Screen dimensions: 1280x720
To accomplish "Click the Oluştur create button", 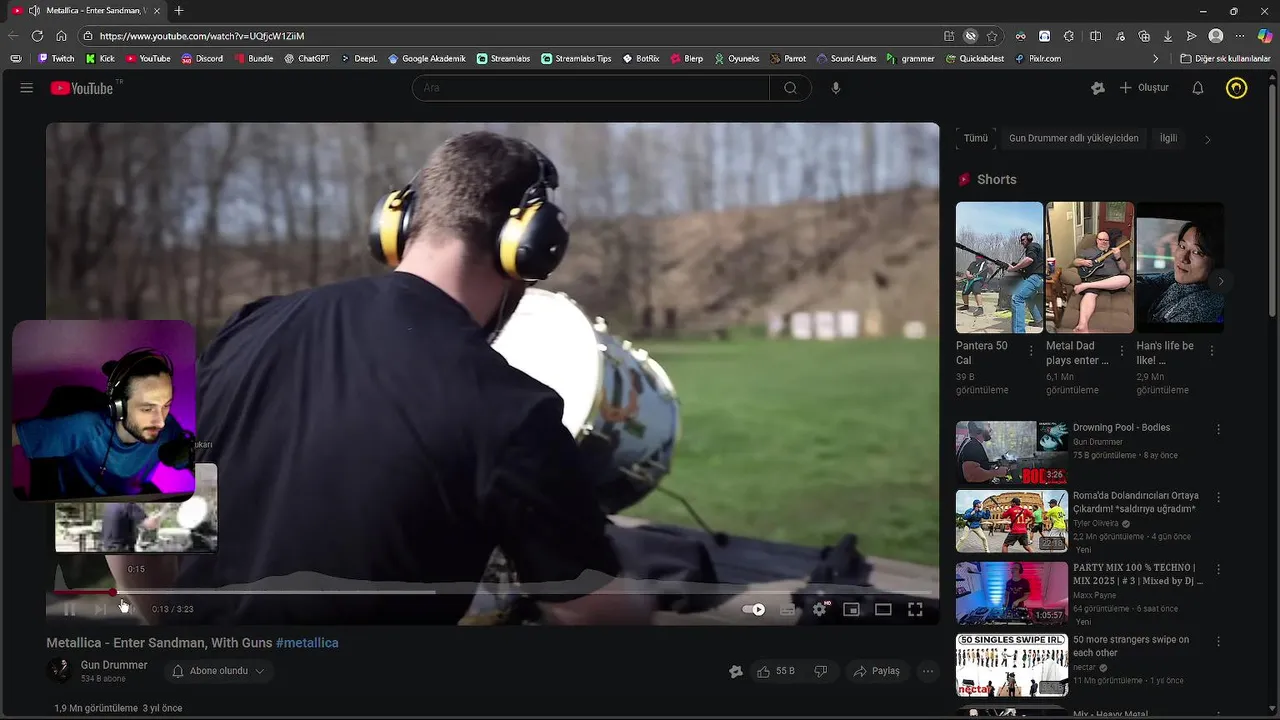I will tap(1144, 88).
